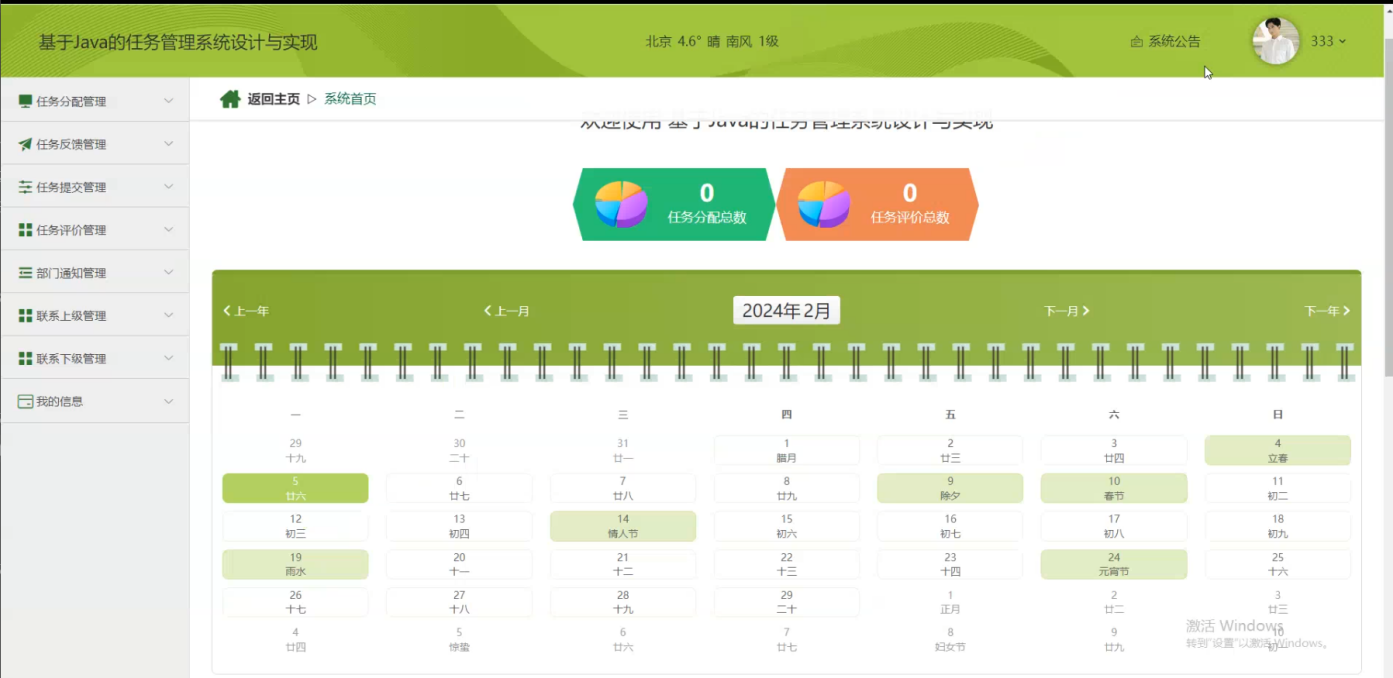The image size is (1393, 678).
Task: Click 下一年 to go to next year
Action: pyautogui.click(x=1327, y=311)
